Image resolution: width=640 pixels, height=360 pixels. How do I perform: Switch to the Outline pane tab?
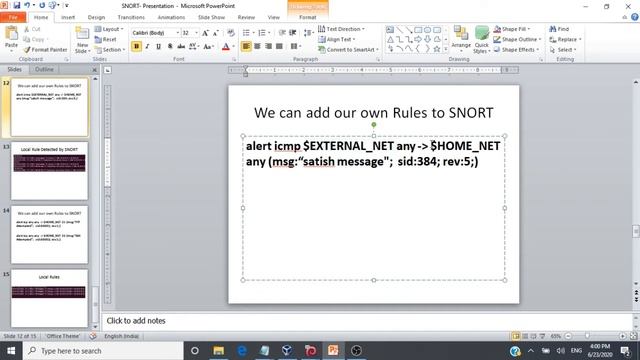click(x=44, y=69)
